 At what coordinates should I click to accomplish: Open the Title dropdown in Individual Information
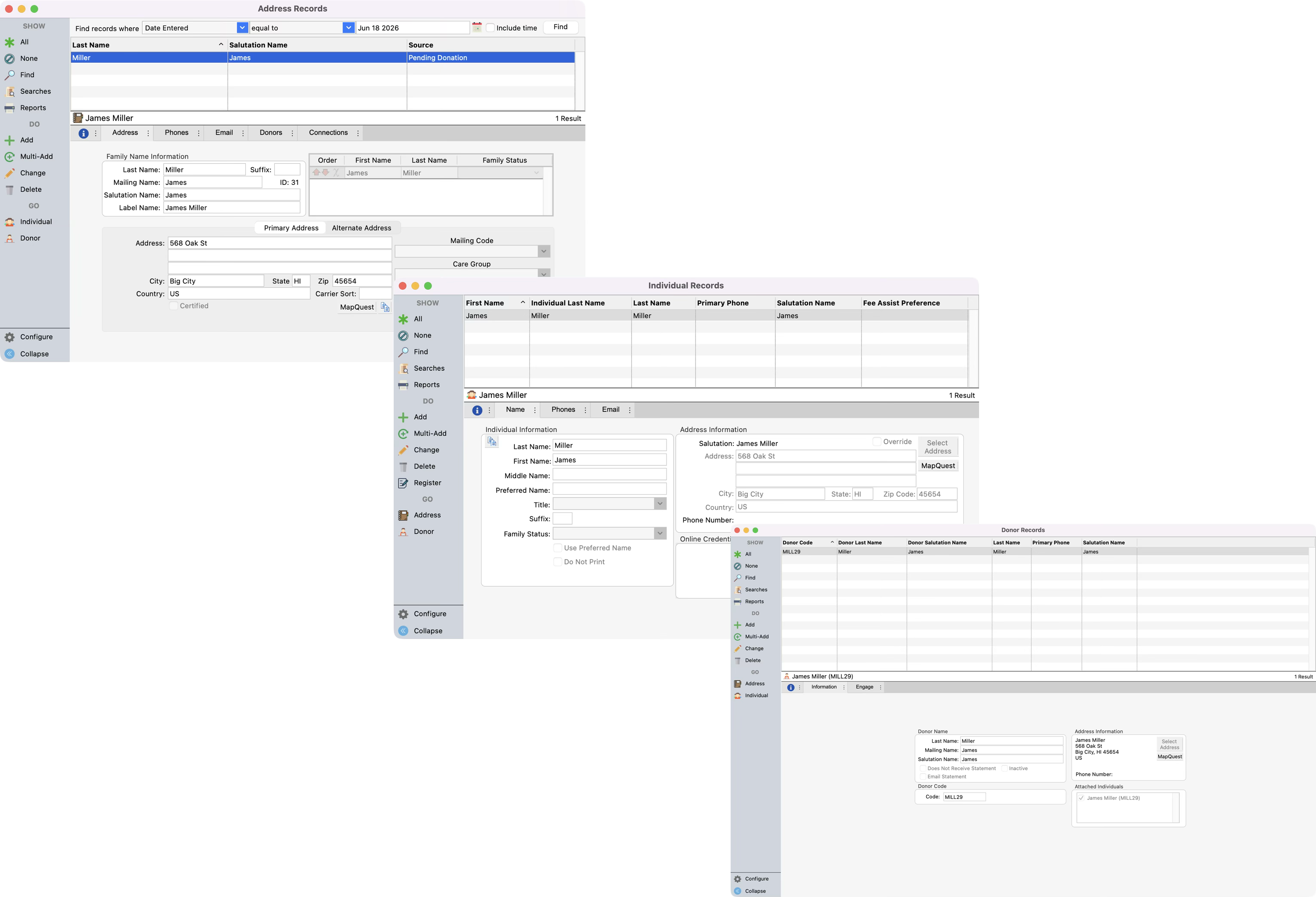[x=660, y=504]
